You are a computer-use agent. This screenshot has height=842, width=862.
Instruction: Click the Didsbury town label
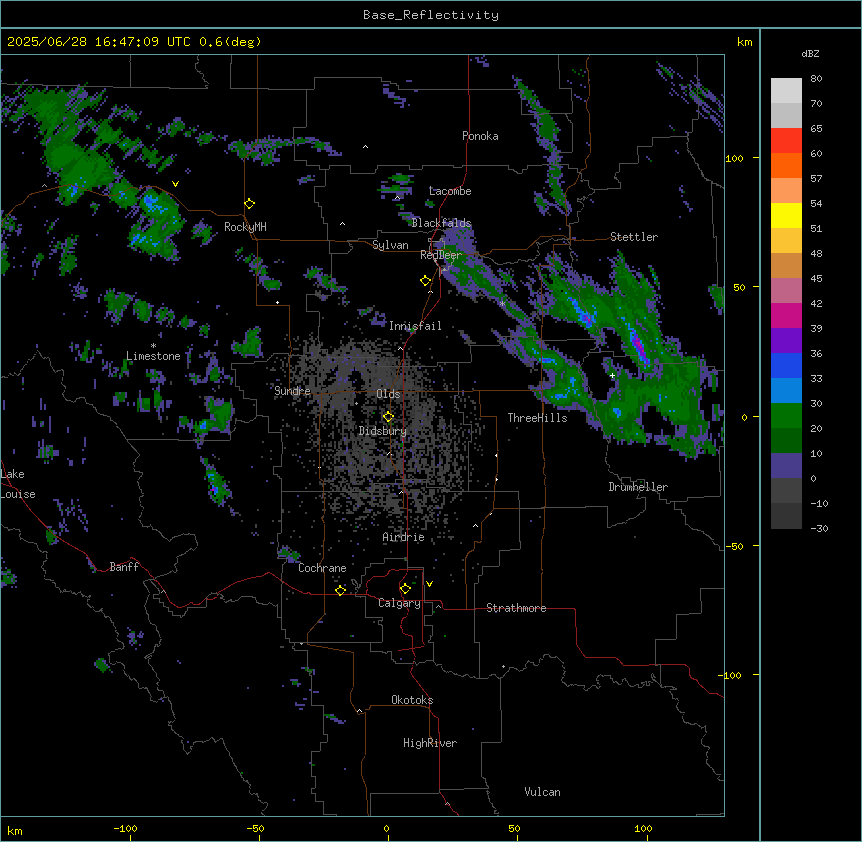point(383,431)
